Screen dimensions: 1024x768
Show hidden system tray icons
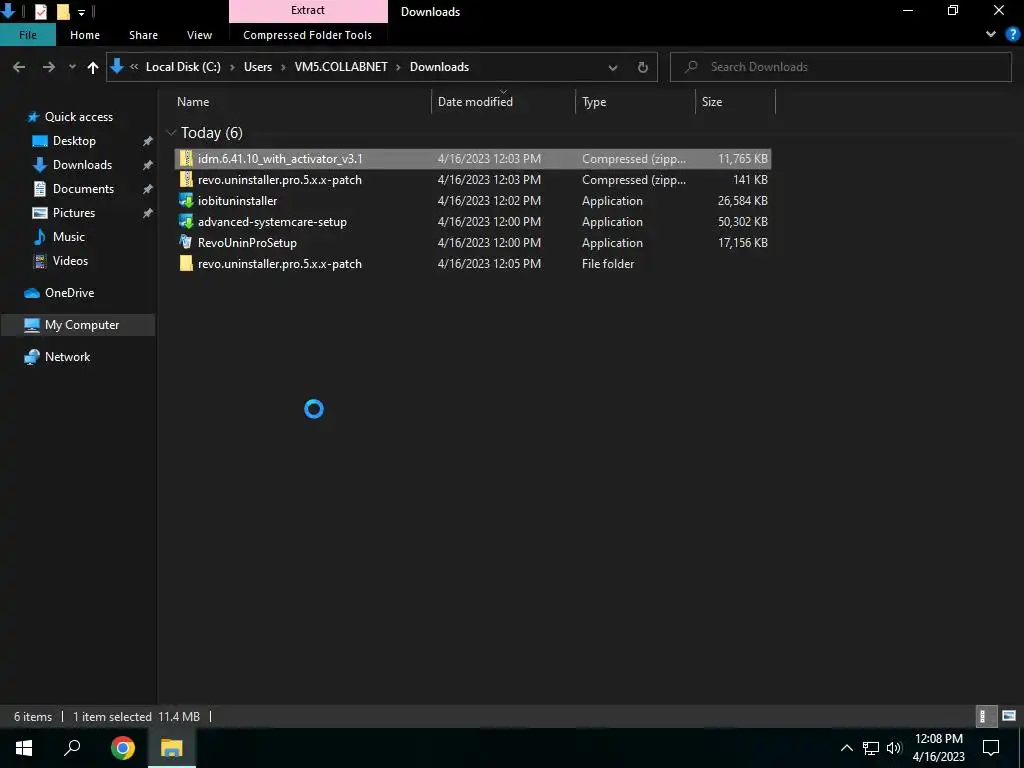click(846, 748)
